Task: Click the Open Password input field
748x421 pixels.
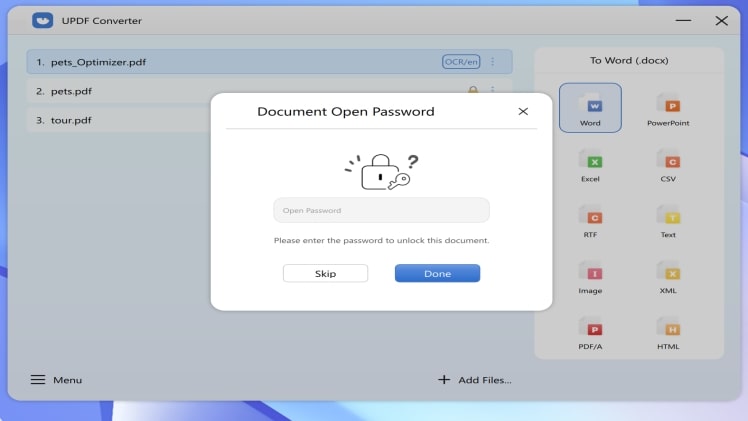Action: pyautogui.click(x=381, y=210)
